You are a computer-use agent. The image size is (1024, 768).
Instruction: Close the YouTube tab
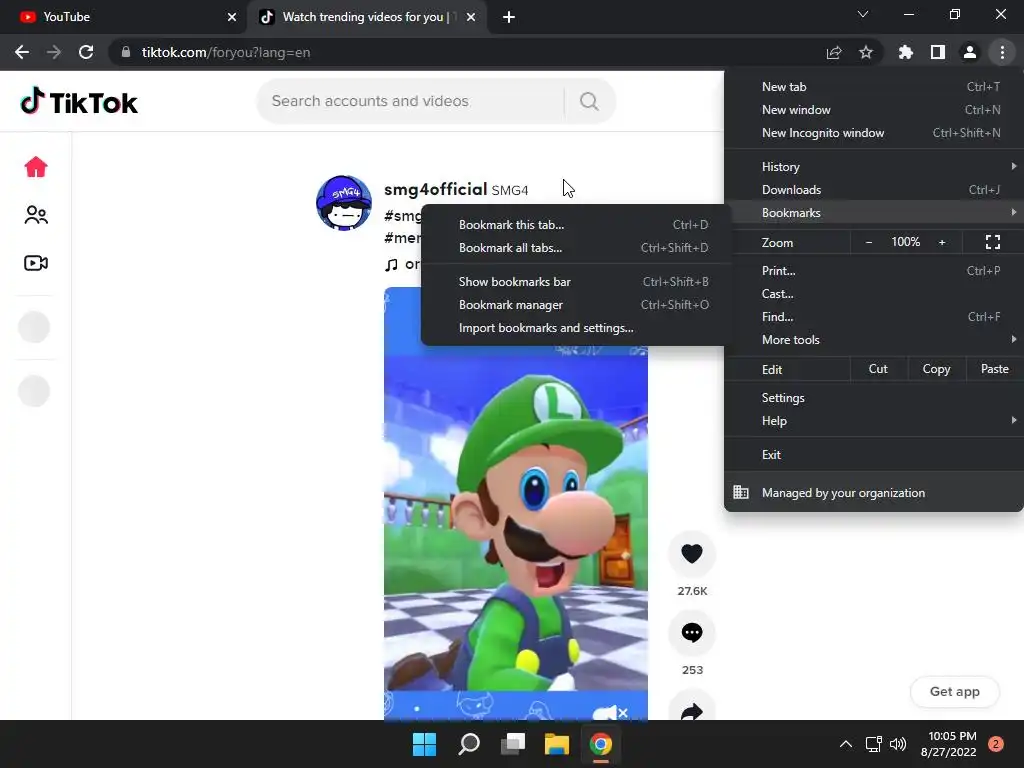(232, 17)
